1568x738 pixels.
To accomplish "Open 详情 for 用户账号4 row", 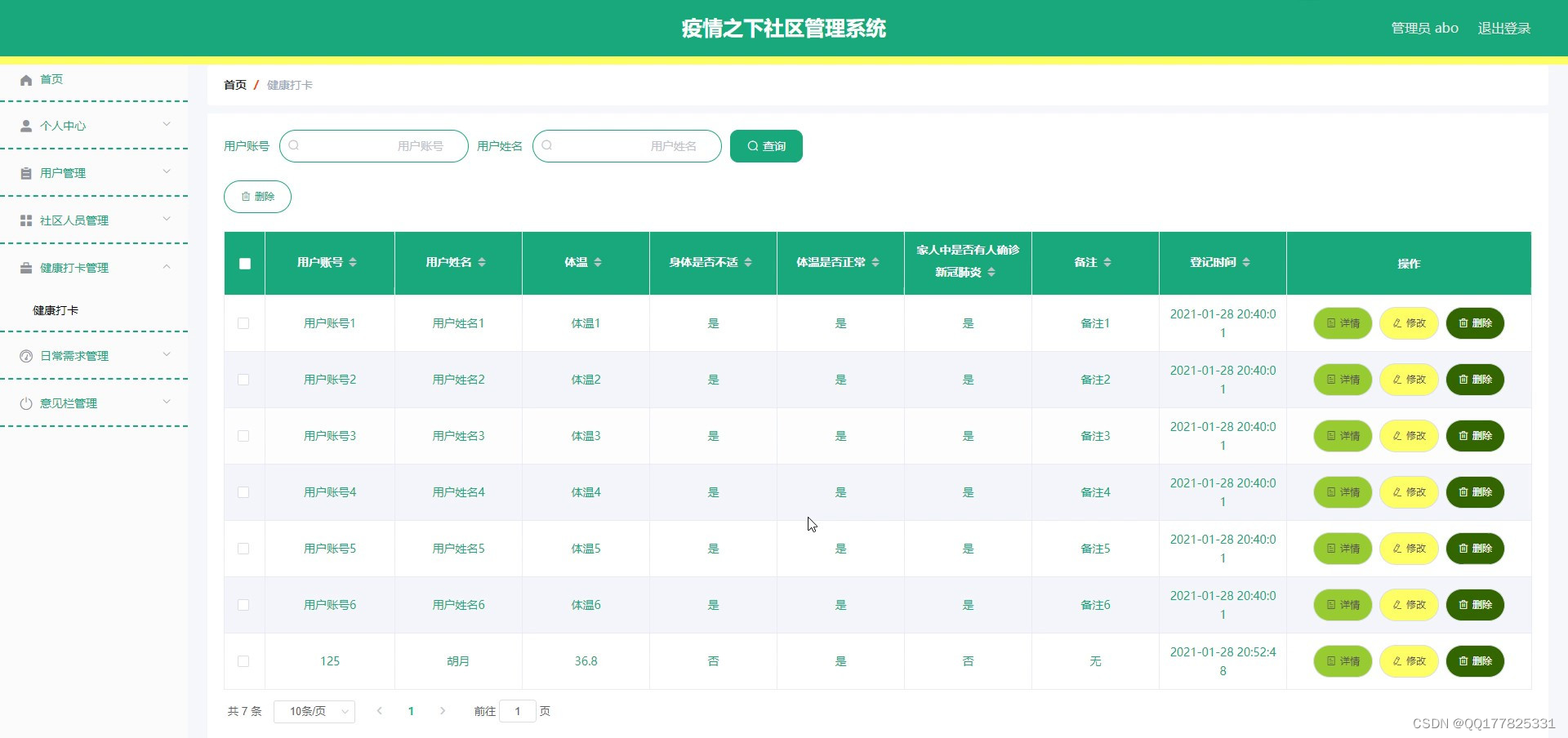I will (x=1343, y=492).
